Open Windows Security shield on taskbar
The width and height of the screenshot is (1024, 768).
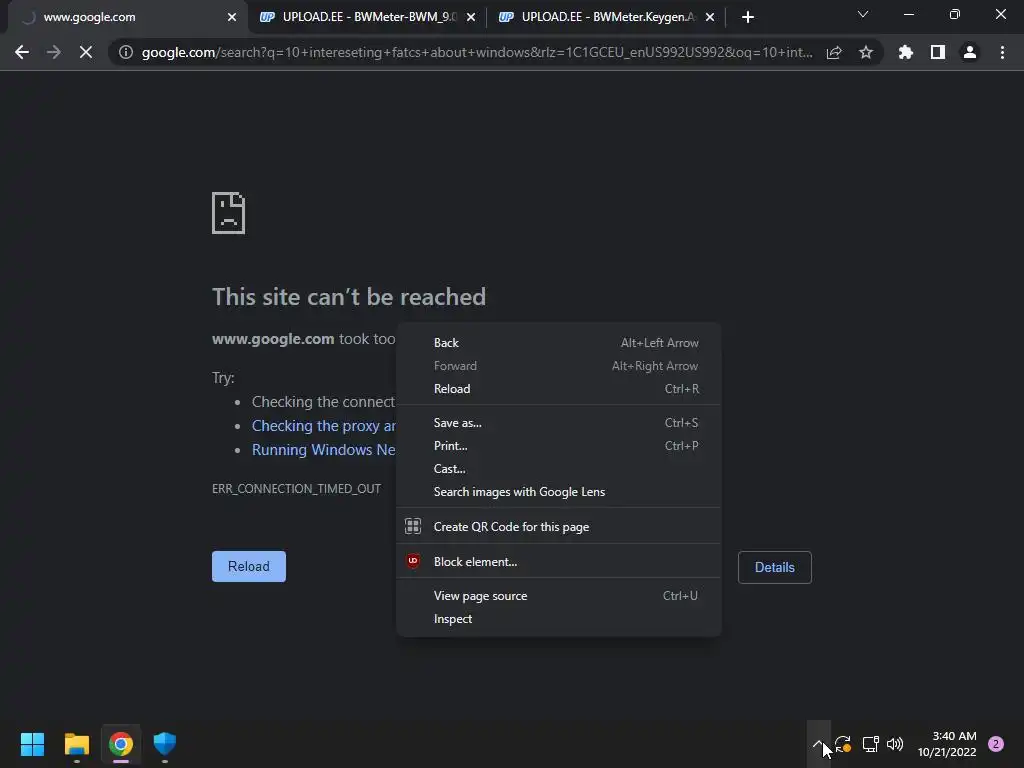pos(165,744)
